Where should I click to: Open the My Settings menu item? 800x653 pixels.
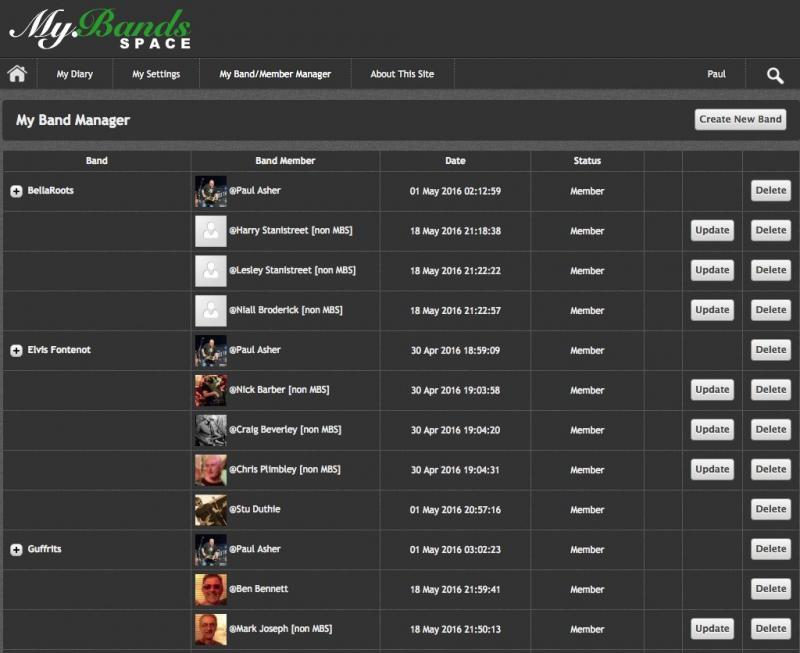coord(156,74)
